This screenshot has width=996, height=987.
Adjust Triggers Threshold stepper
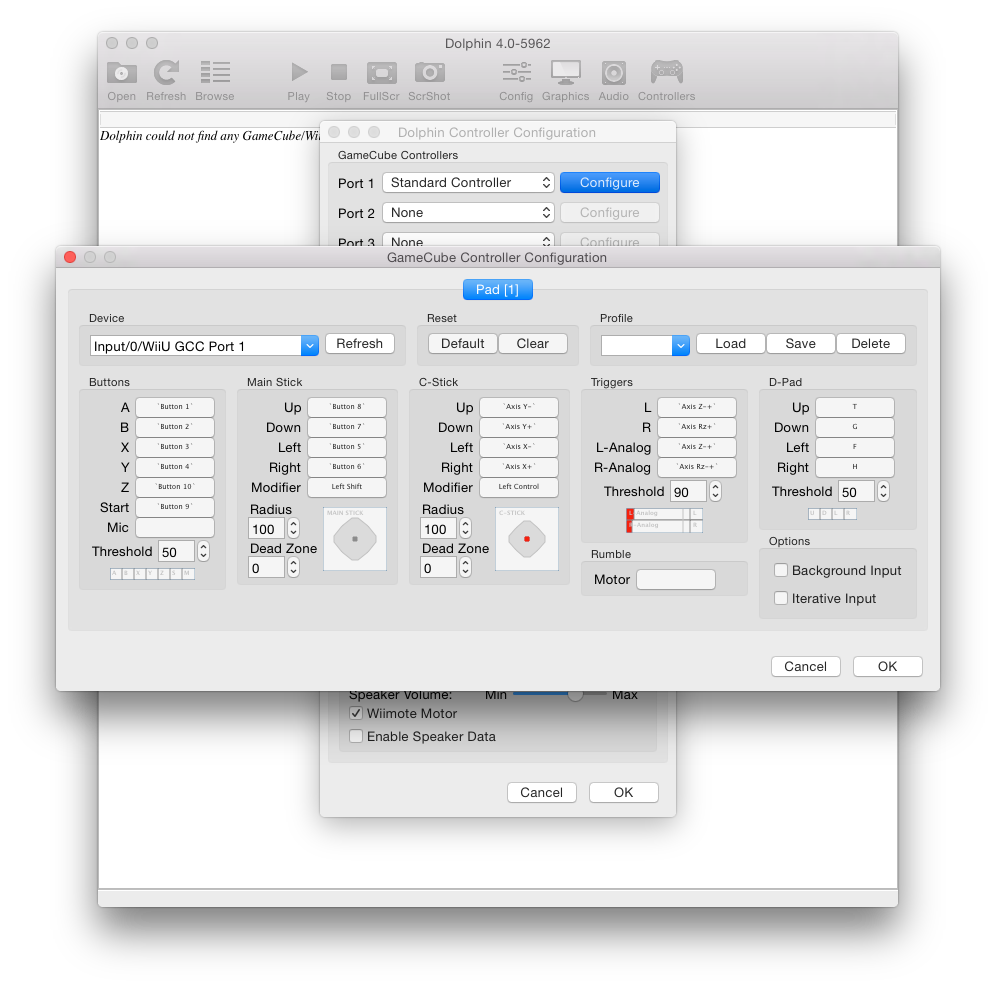(x=715, y=492)
